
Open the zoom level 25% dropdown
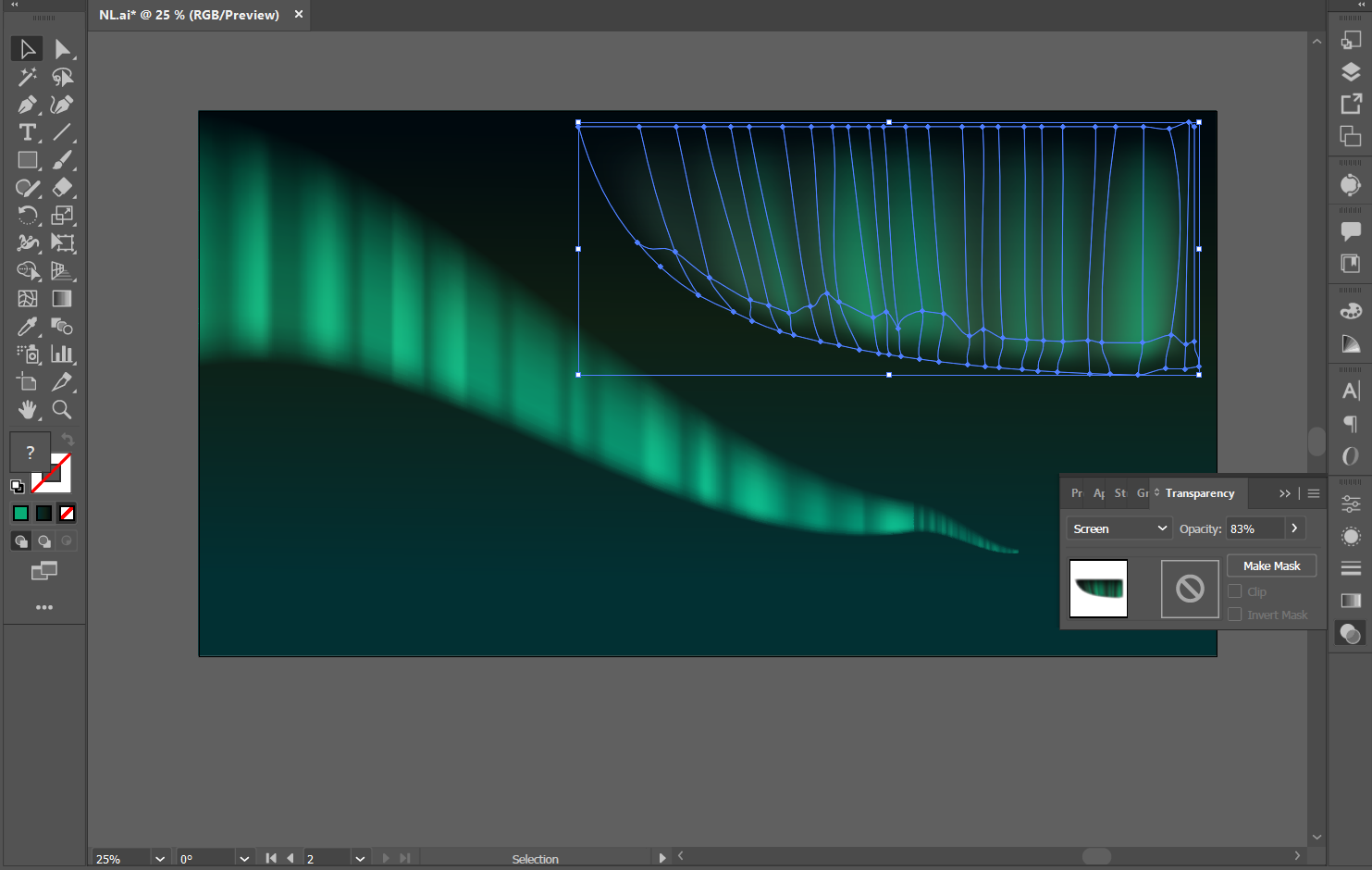160,859
